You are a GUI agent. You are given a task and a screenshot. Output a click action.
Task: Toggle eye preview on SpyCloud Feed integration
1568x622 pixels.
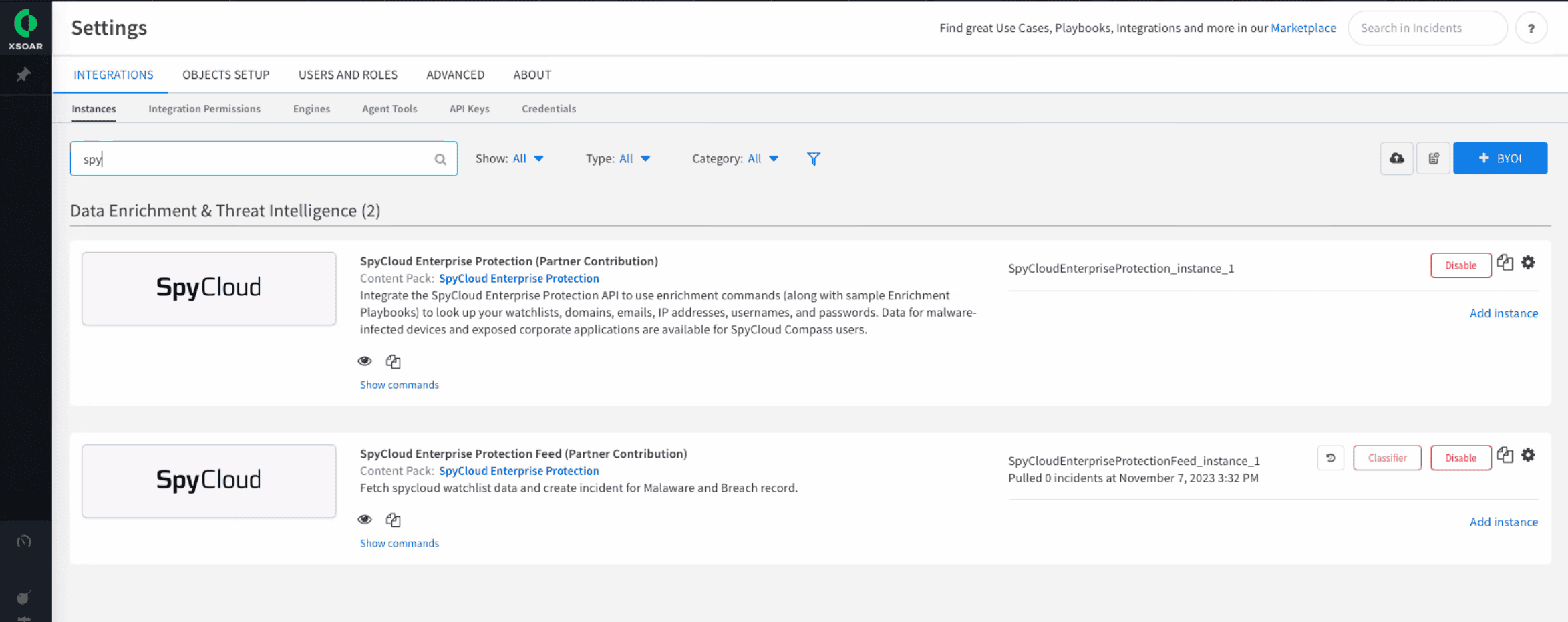click(x=365, y=519)
